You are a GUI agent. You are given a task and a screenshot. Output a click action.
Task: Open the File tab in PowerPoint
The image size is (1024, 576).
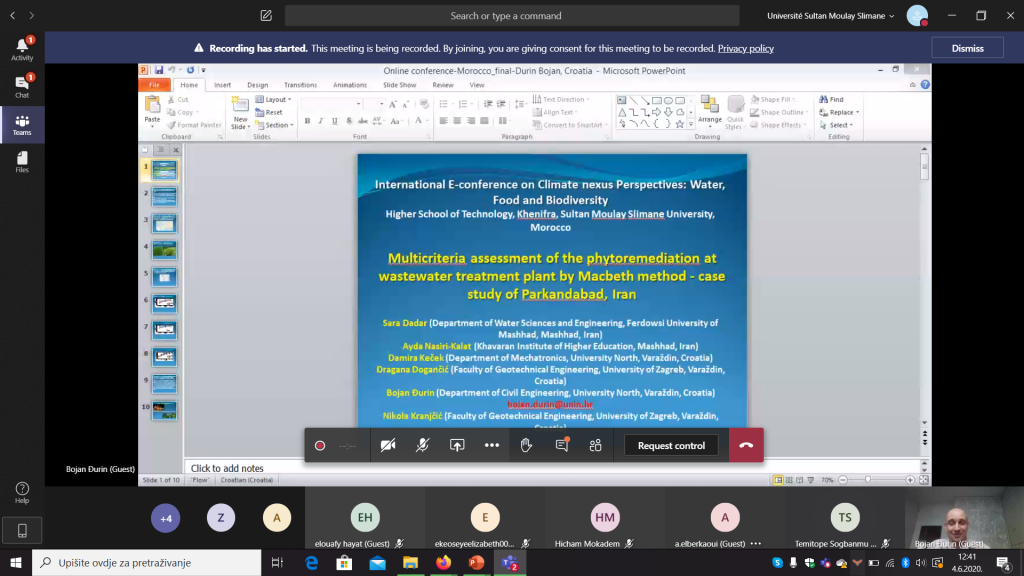point(154,85)
